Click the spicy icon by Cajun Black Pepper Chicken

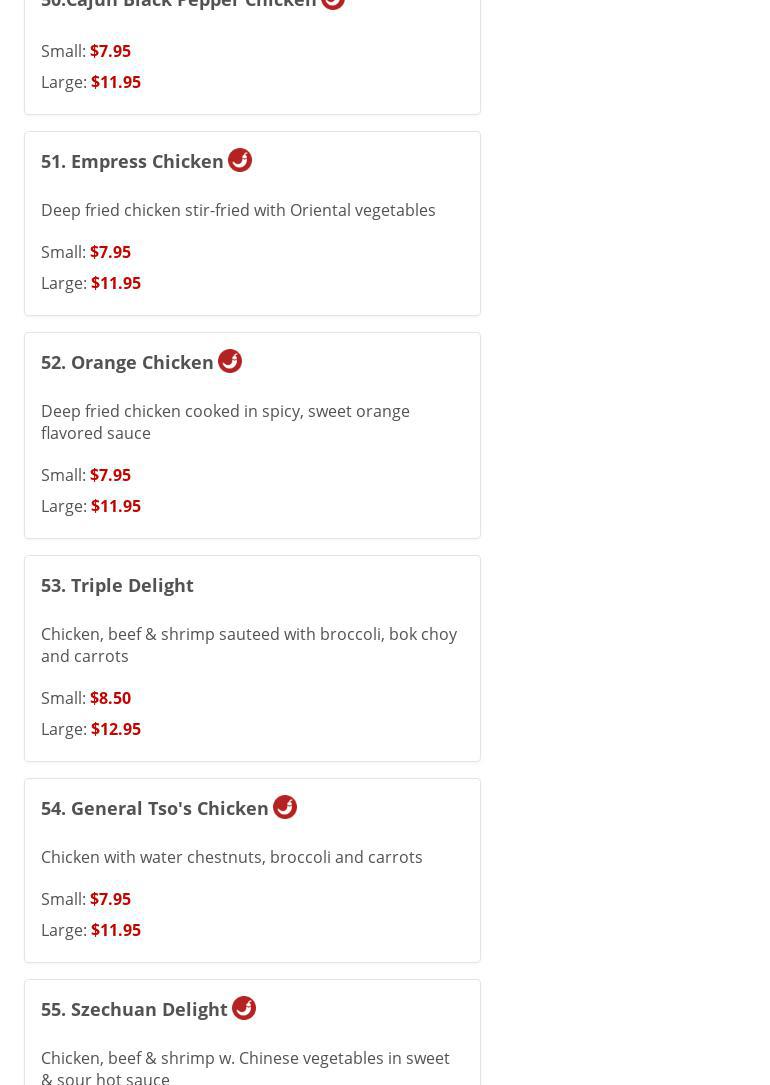tap(333, 3)
